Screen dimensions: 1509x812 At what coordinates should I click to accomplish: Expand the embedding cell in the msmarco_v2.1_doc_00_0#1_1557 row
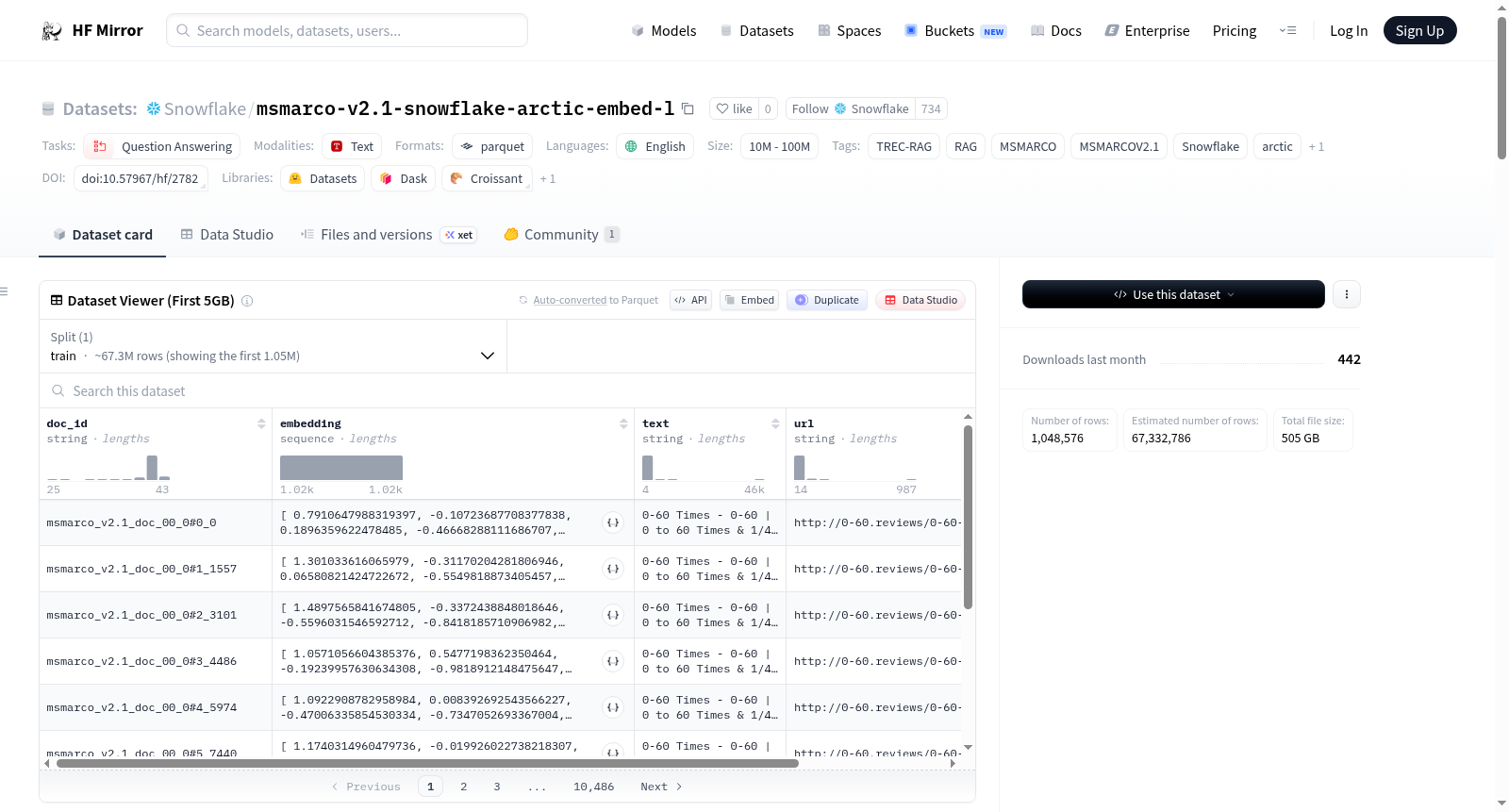(613, 569)
